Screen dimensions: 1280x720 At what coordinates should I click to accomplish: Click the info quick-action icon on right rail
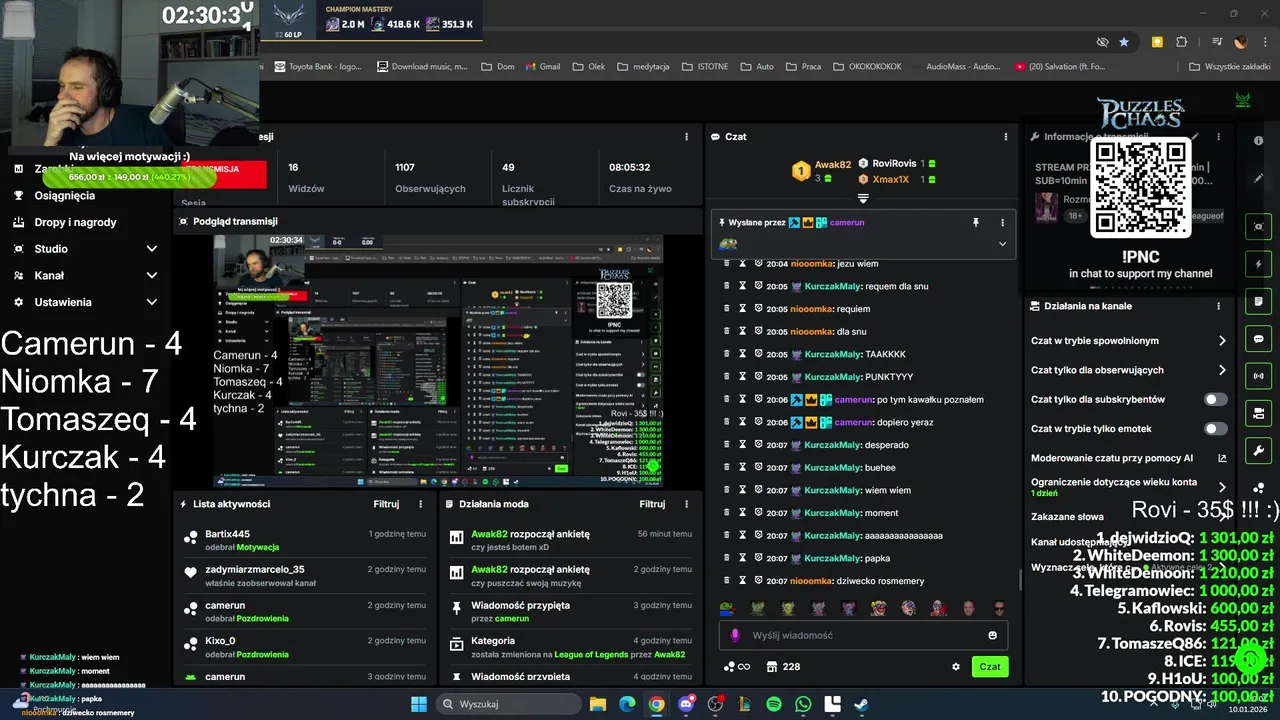[1258, 141]
